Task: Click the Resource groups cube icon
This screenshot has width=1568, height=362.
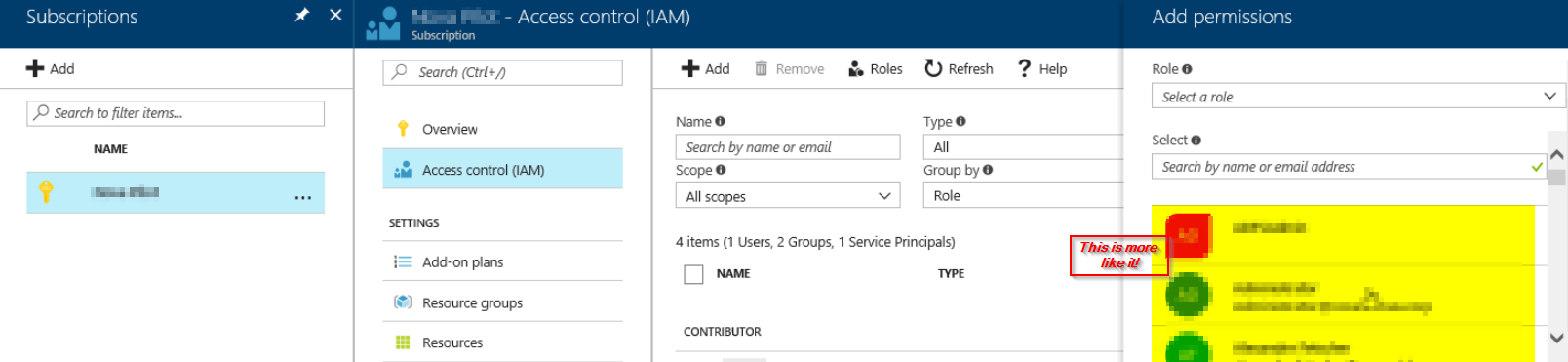Action: [402, 302]
